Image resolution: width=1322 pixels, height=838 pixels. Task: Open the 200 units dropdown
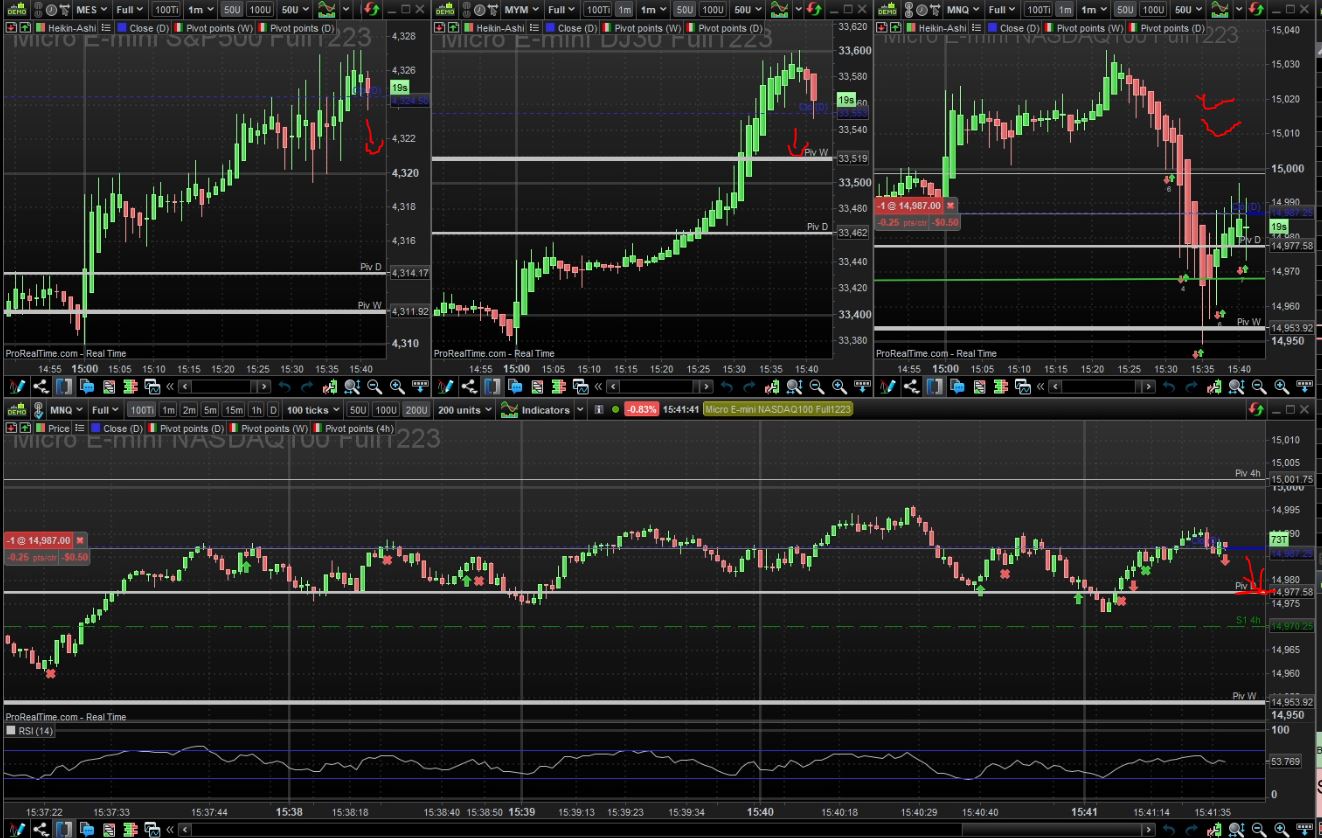pyautogui.click(x=465, y=410)
